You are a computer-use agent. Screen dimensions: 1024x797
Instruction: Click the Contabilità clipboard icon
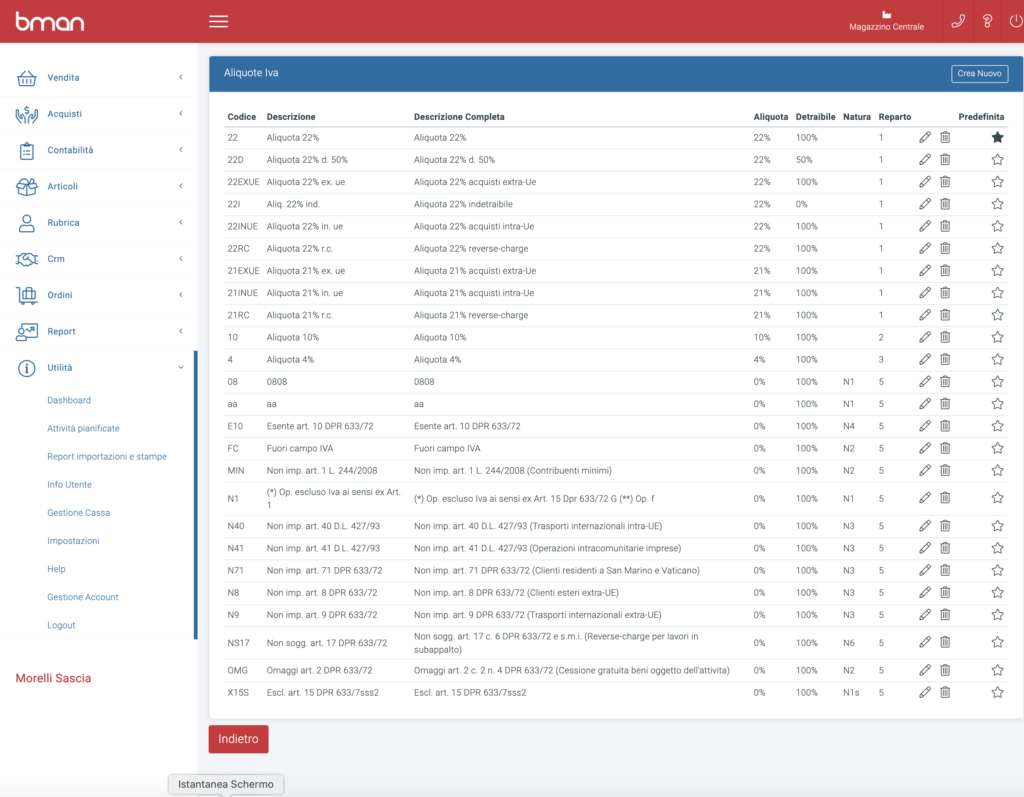coord(27,151)
